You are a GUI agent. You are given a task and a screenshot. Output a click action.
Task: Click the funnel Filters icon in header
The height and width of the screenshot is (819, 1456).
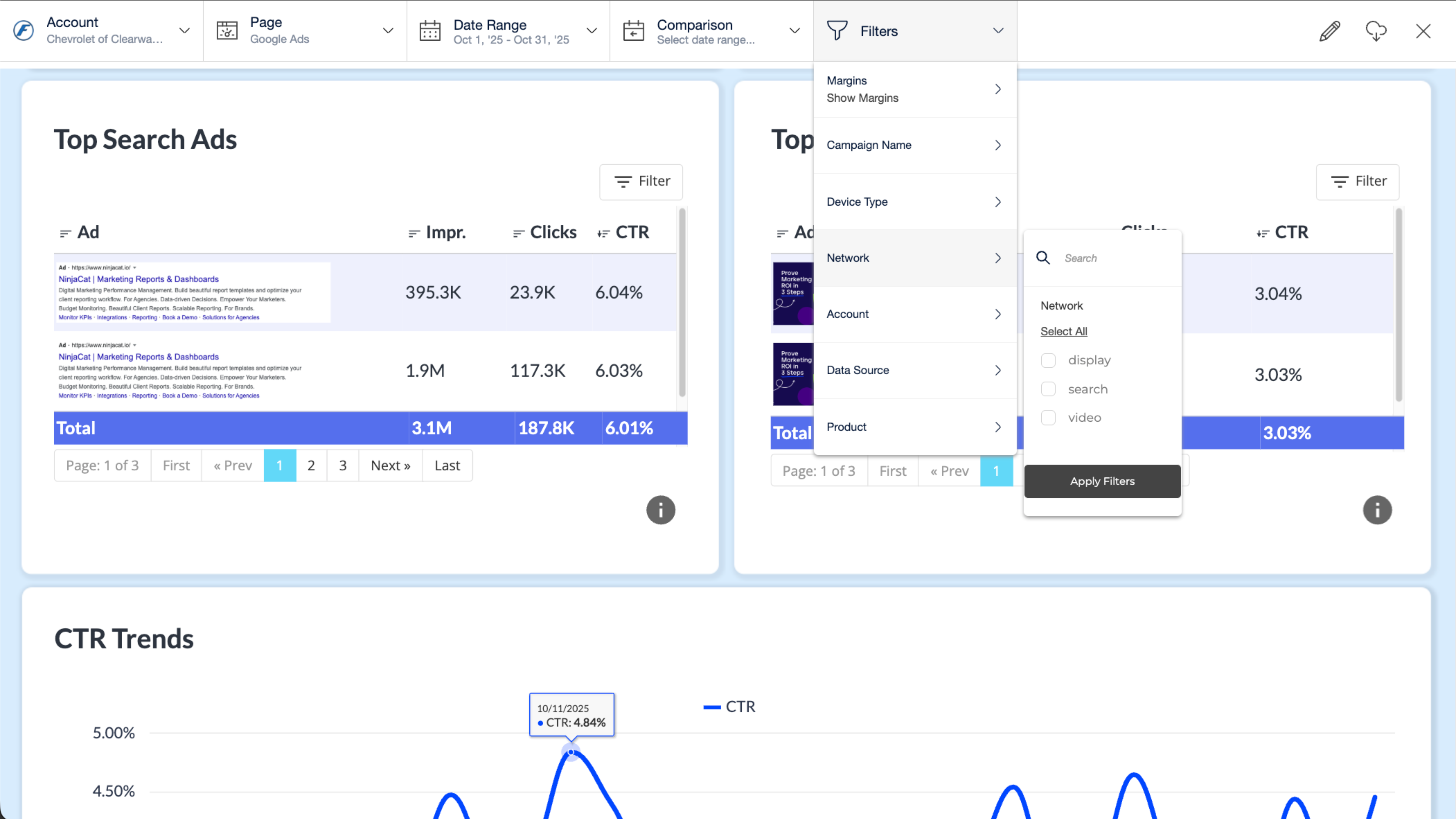coord(837,31)
